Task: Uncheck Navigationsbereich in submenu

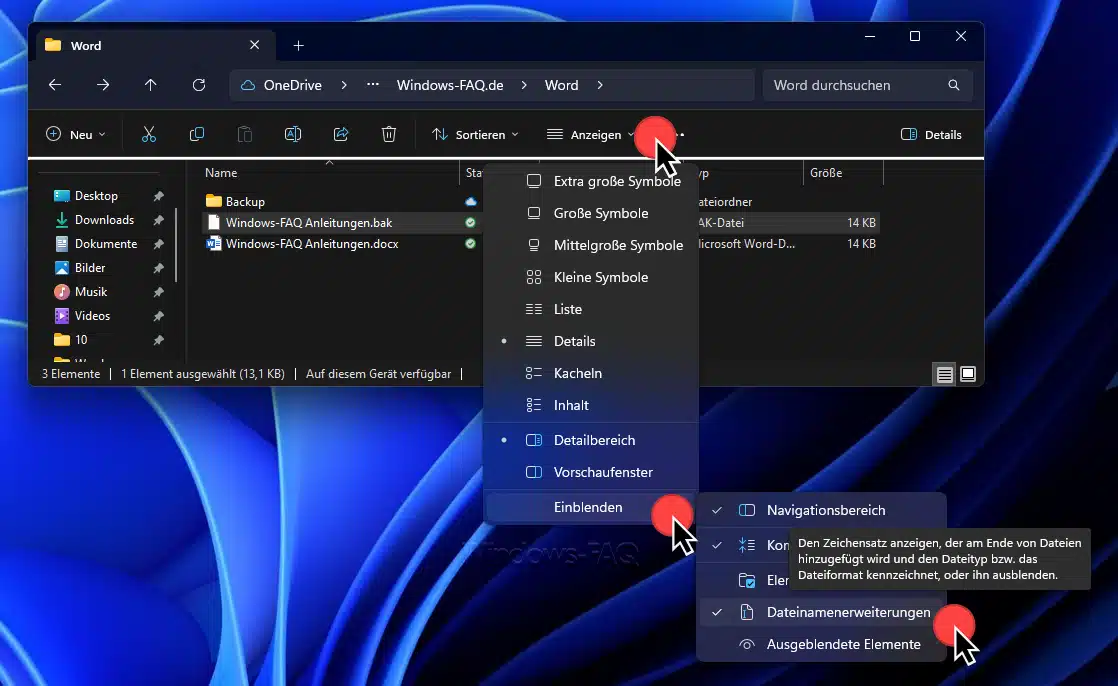Action: 825,510
